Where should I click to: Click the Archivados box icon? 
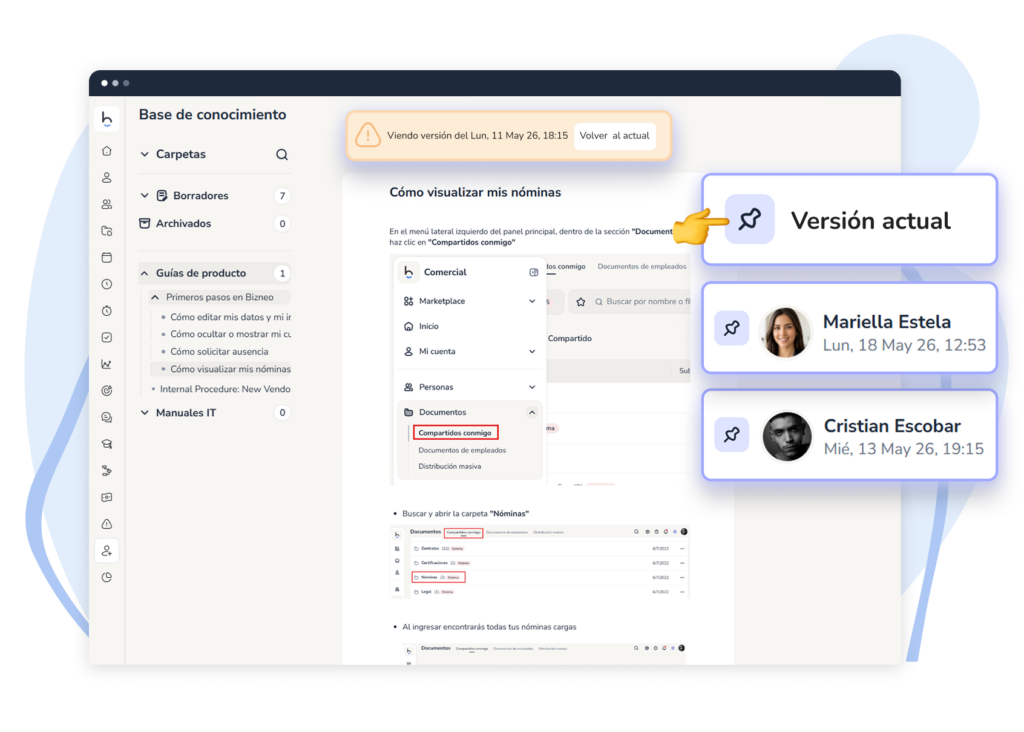coord(145,223)
